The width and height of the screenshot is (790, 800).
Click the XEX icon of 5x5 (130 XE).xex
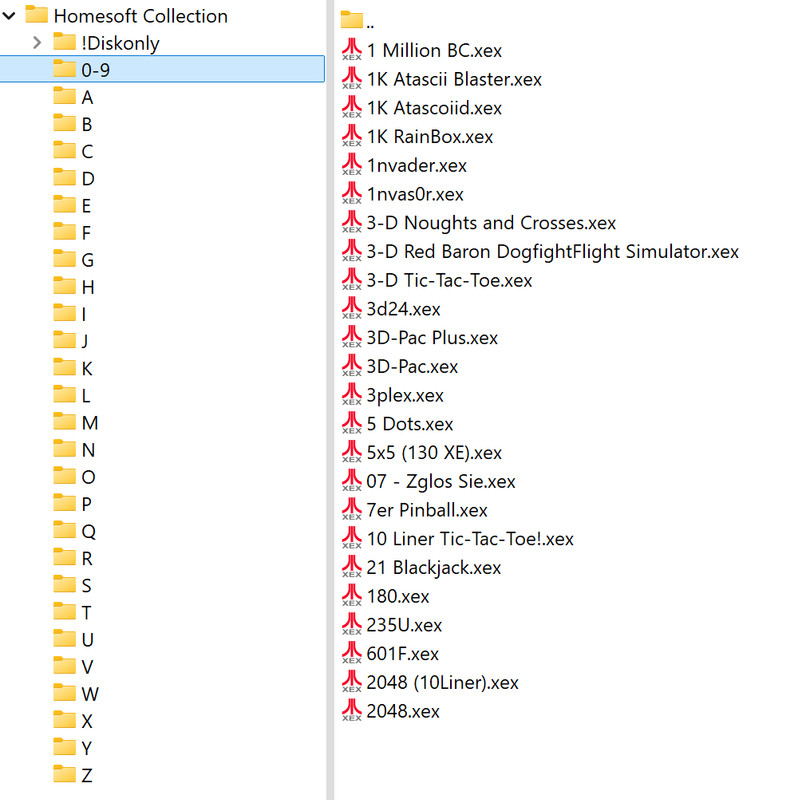pos(352,452)
